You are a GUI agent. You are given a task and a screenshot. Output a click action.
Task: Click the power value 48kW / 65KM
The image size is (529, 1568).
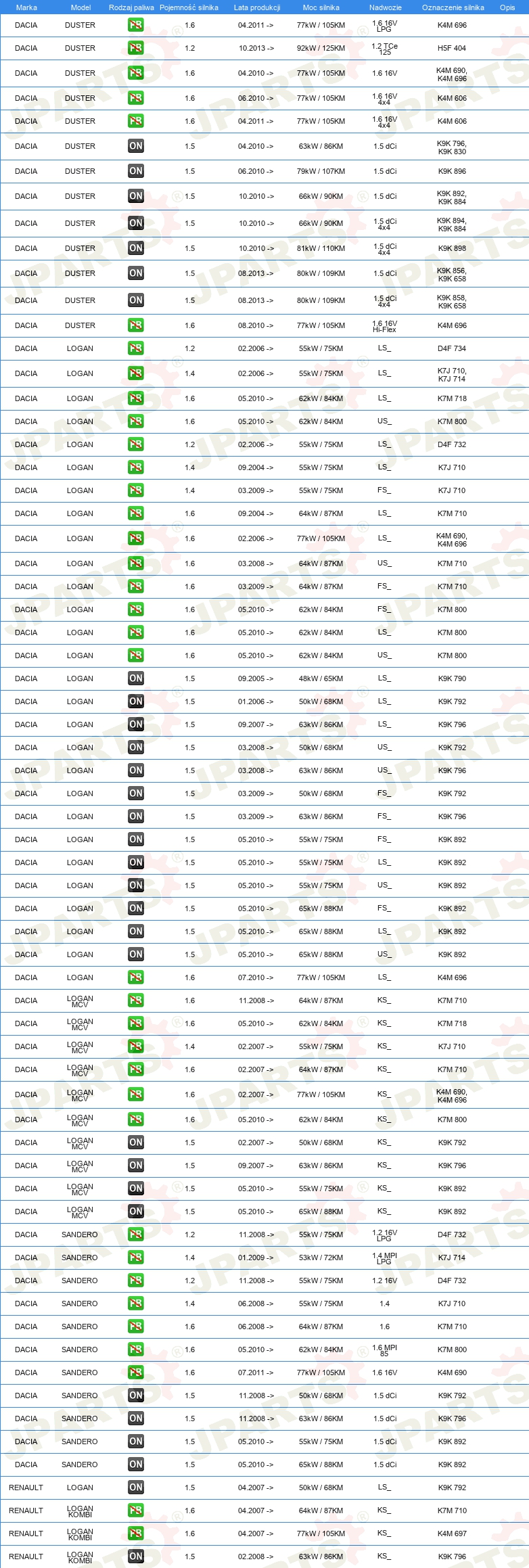pos(321,678)
